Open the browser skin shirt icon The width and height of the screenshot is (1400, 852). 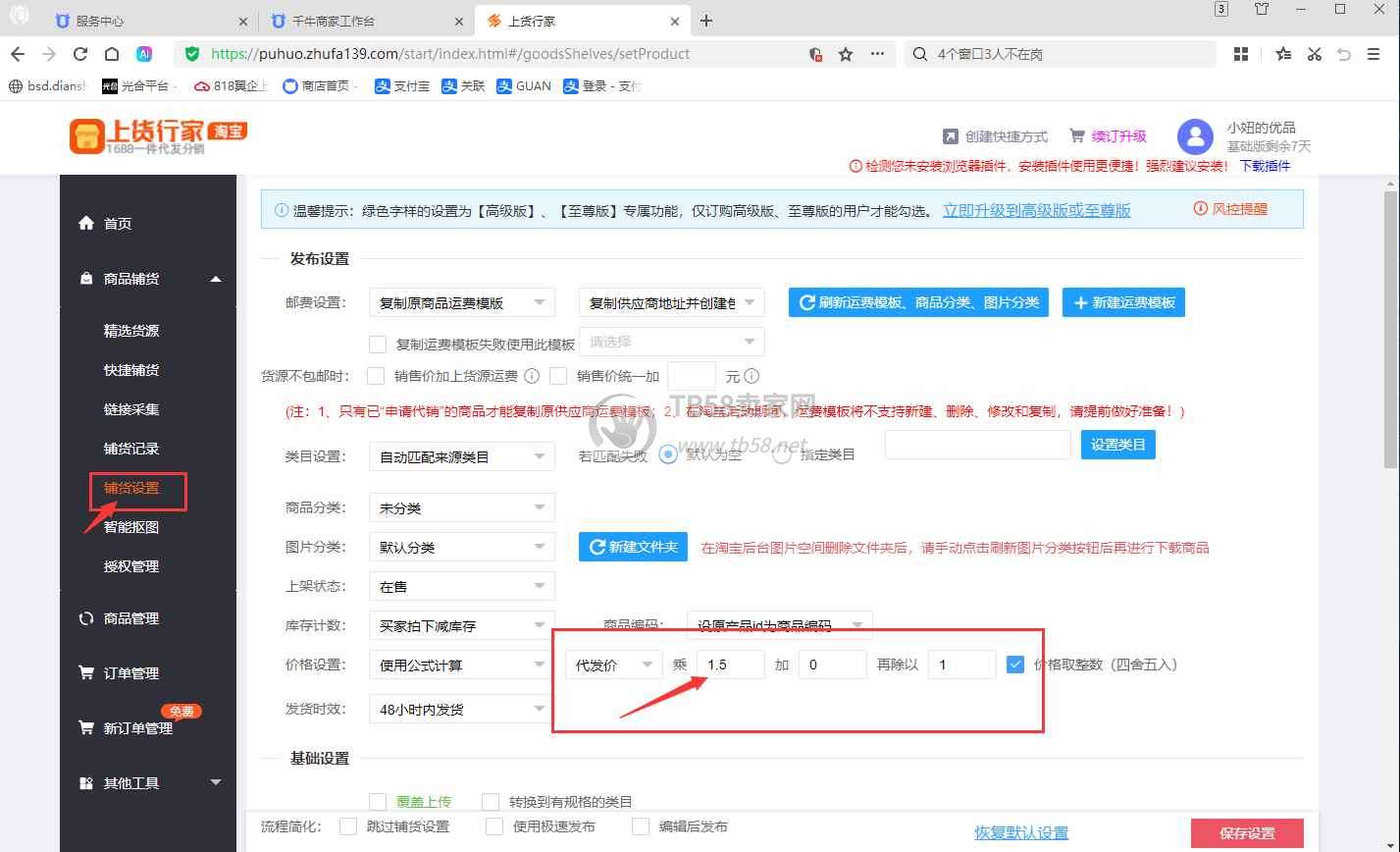coord(1262,9)
